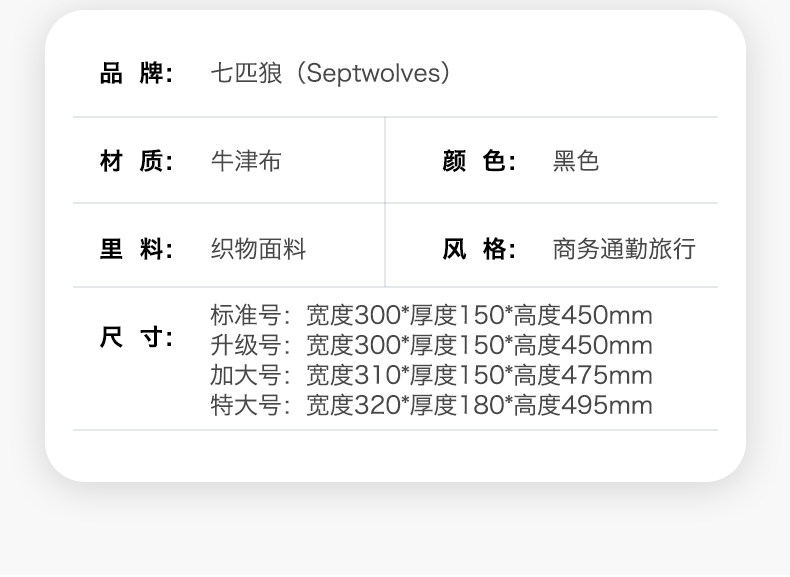Select the dimensions in the 升级号 row
Viewport: 790px width, 577px height.
click(x=479, y=346)
